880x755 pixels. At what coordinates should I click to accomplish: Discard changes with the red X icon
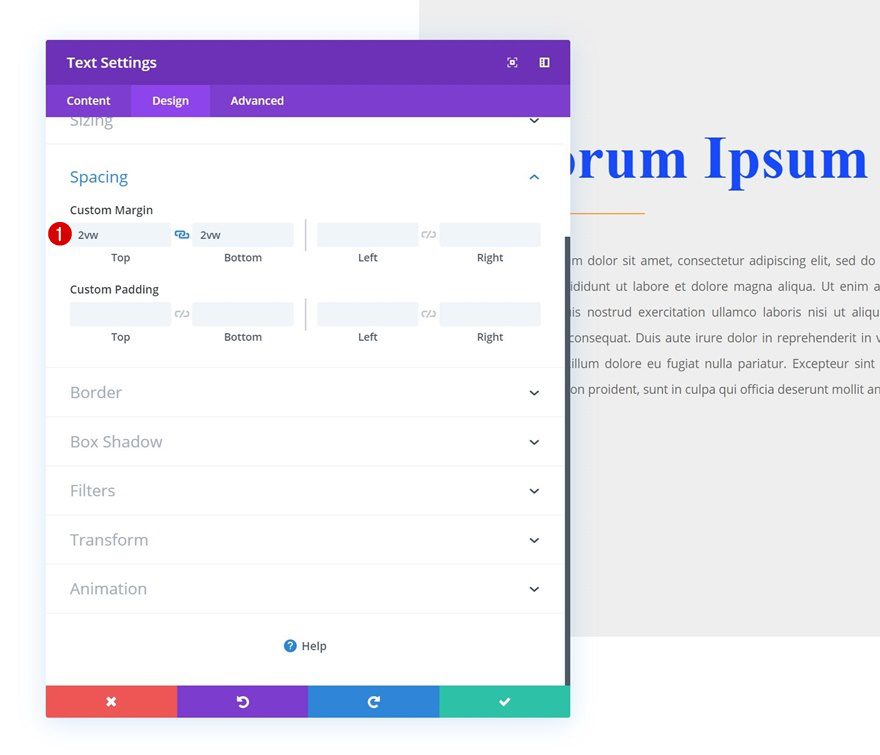[110, 701]
